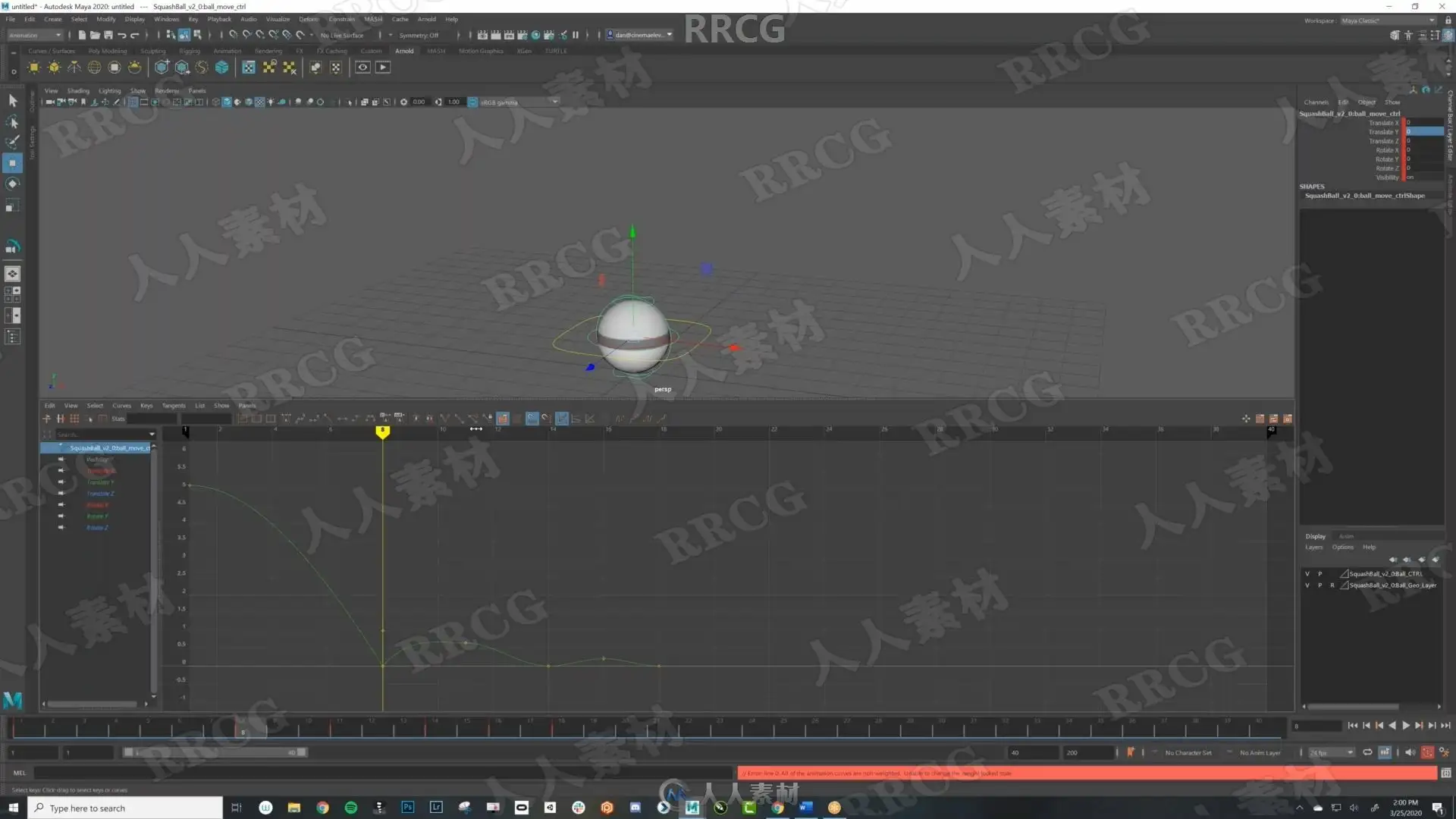Open the 24 fps frame rate dropdown
The height and width of the screenshot is (819, 1456).
1332,752
